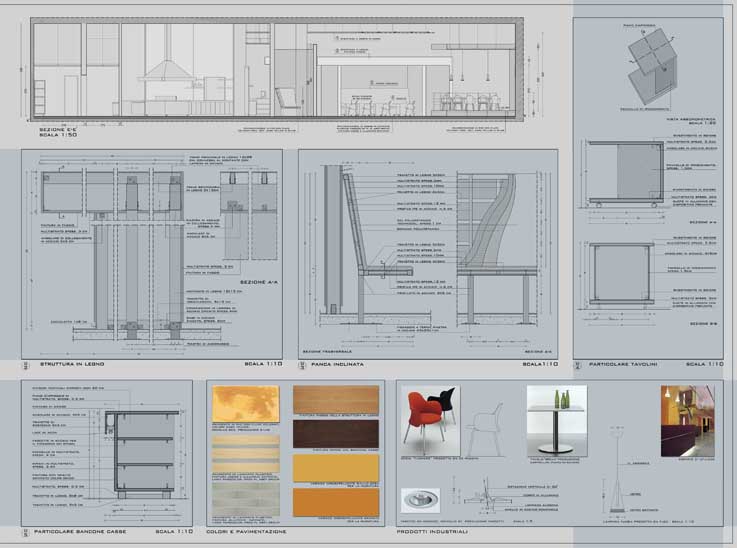This screenshot has width=737, height=548.
Task: Click 'SEZIONE B-B' in the tavolini panel
Action: (703, 324)
